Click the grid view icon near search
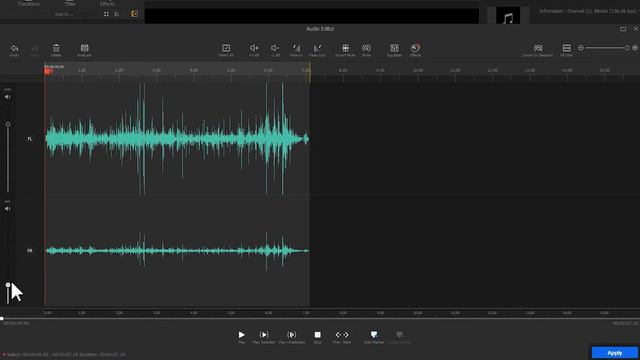 click(x=106, y=14)
